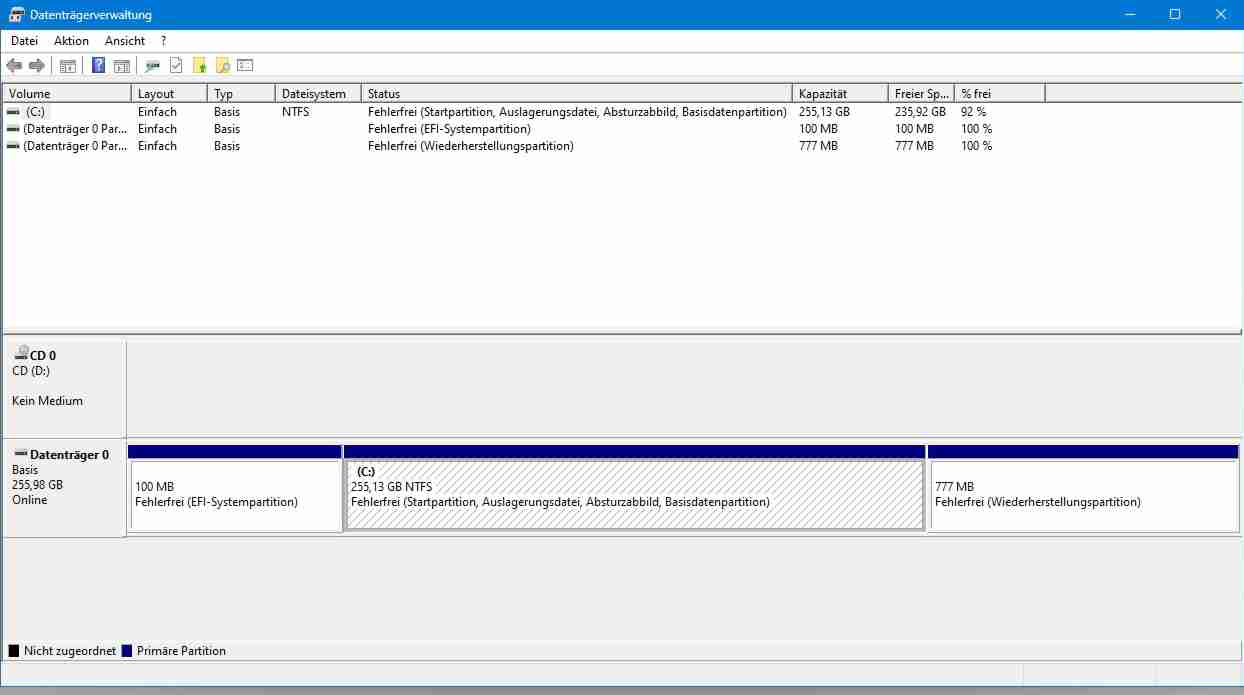Select the 777 MB recovery partition block
This screenshot has height=695, width=1244.
[1083, 495]
